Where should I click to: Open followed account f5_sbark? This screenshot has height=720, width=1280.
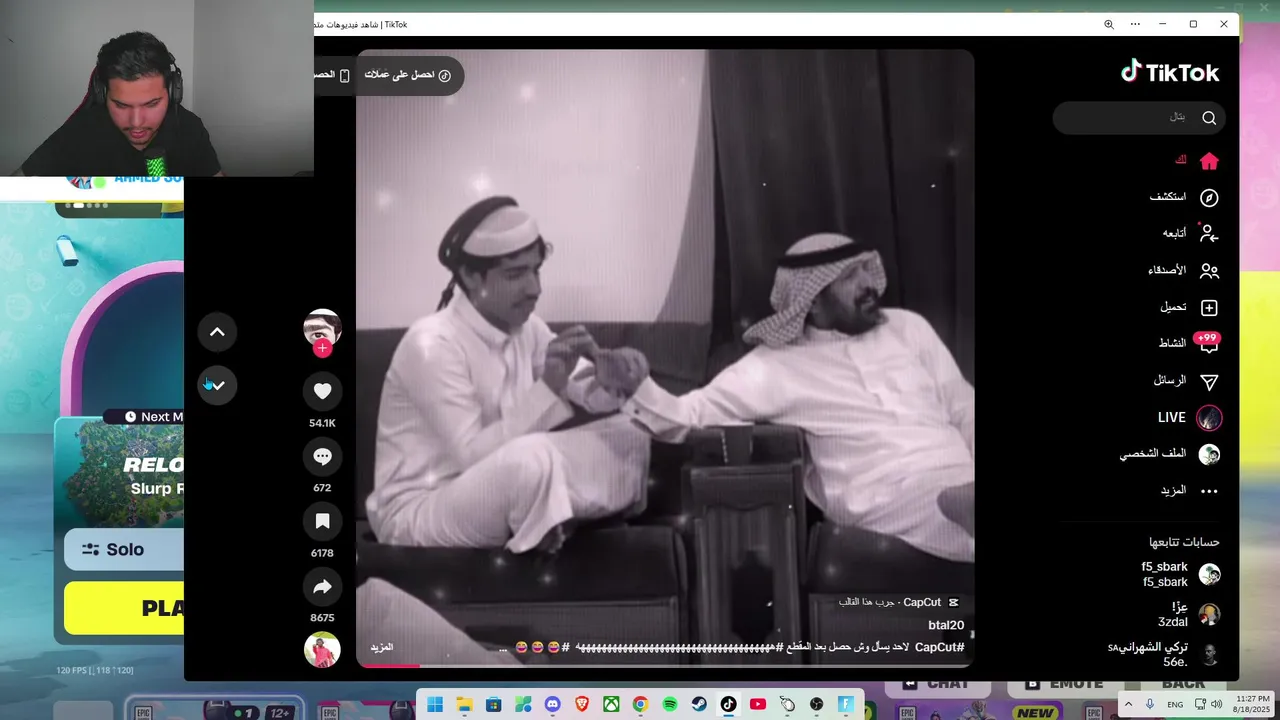tap(1180, 574)
